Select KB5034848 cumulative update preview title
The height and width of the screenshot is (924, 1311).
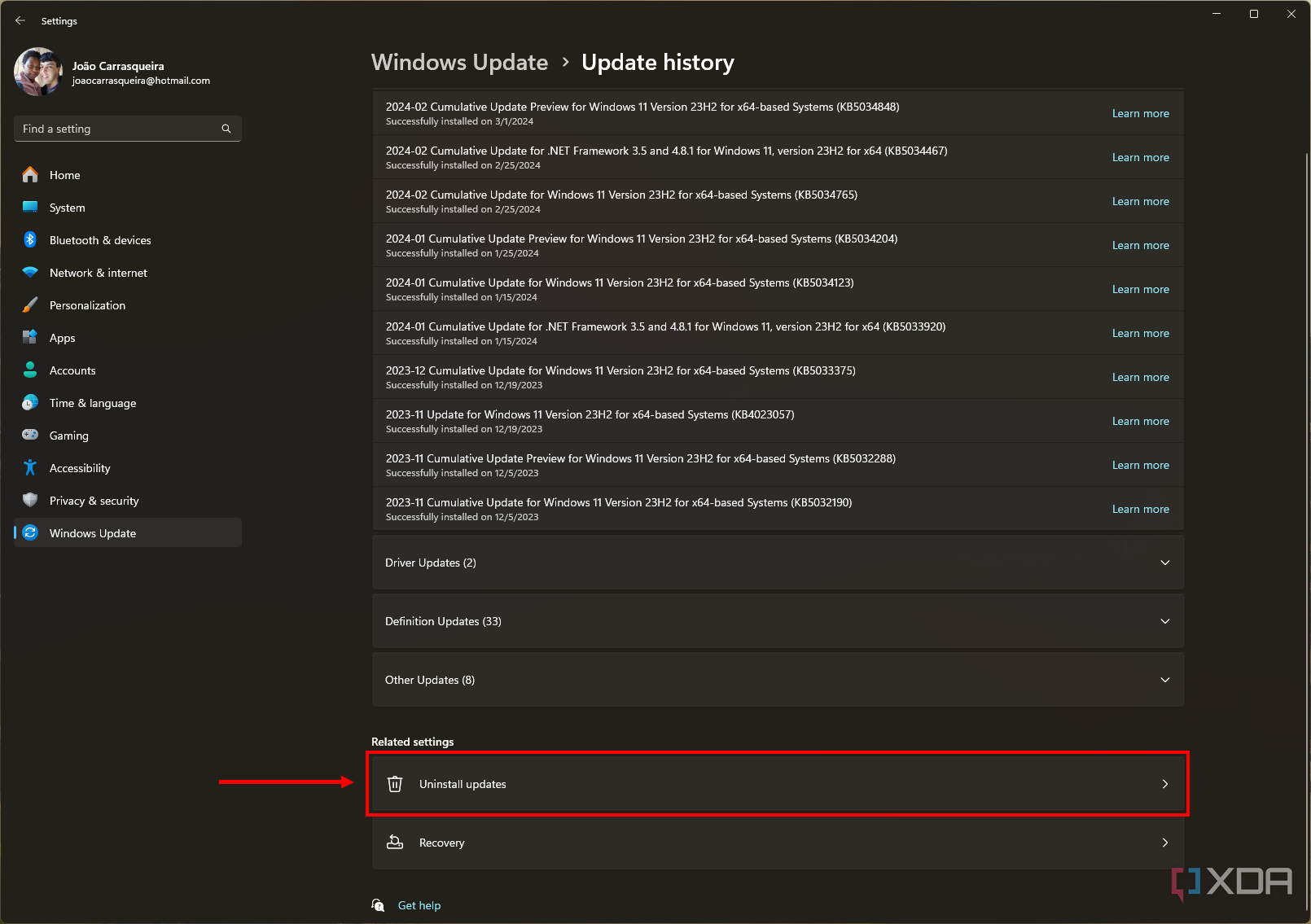[x=642, y=107]
